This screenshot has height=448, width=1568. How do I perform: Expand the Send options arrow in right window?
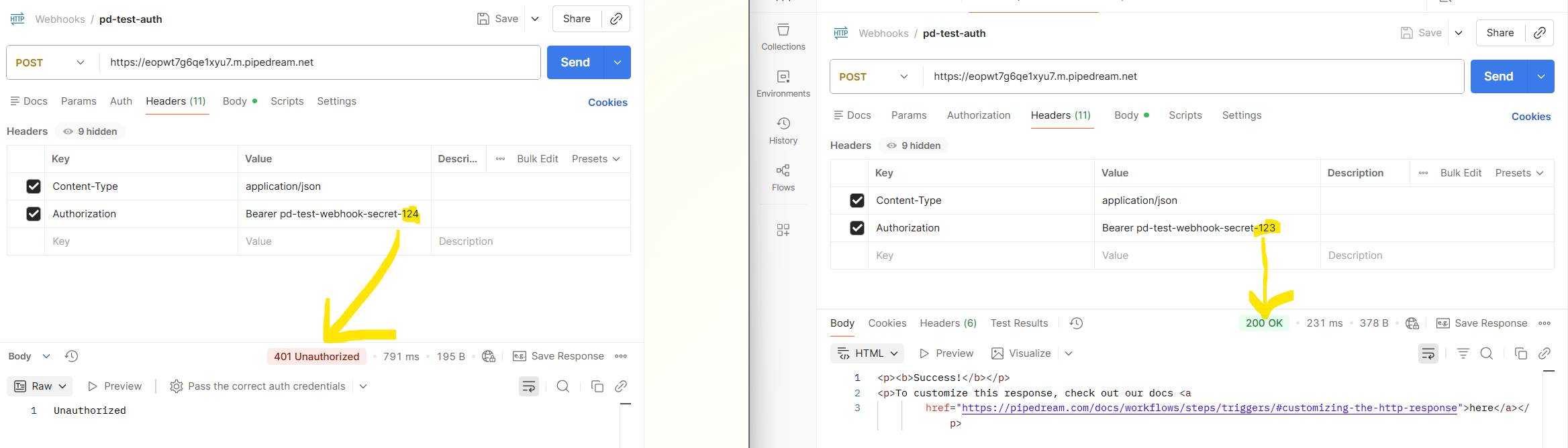click(x=1541, y=76)
